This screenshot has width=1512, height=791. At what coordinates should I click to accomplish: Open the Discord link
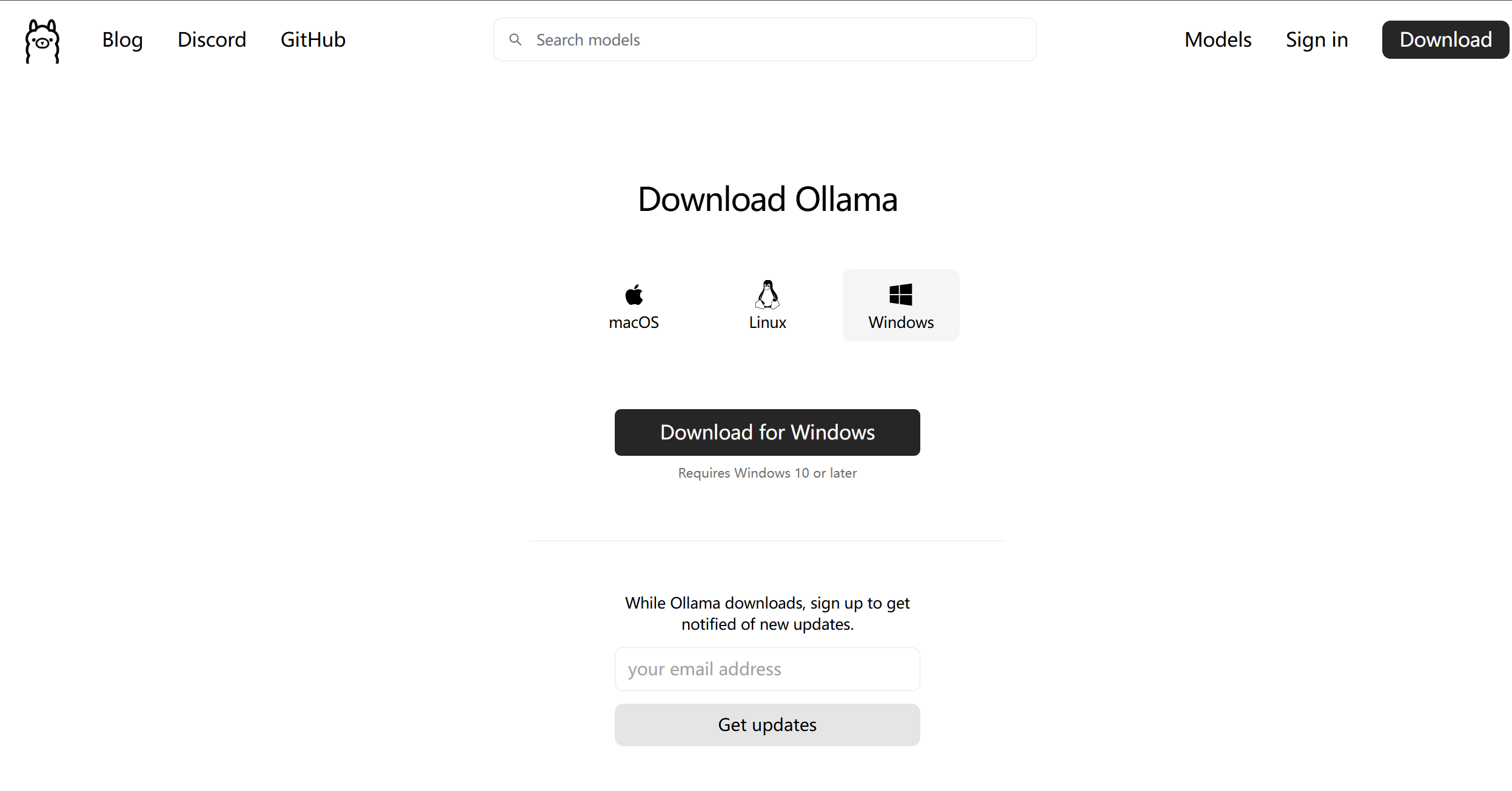pos(212,40)
